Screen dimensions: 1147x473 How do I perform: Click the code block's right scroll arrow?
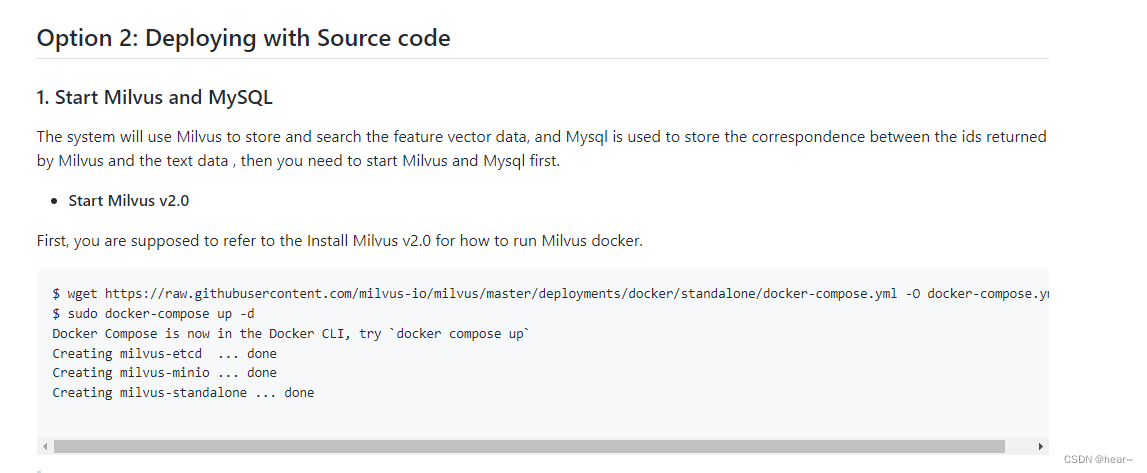(x=1040, y=446)
